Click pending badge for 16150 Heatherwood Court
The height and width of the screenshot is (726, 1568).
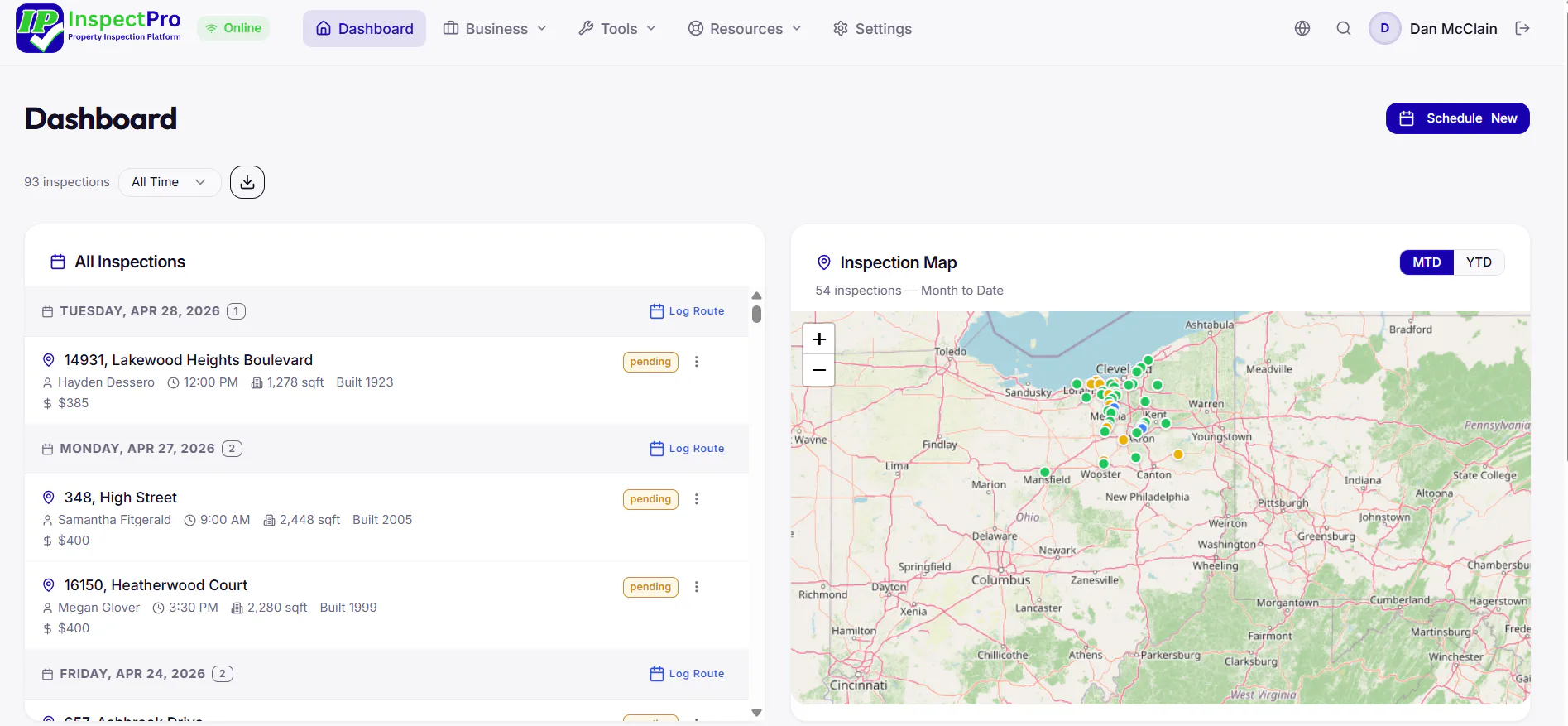(650, 587)
